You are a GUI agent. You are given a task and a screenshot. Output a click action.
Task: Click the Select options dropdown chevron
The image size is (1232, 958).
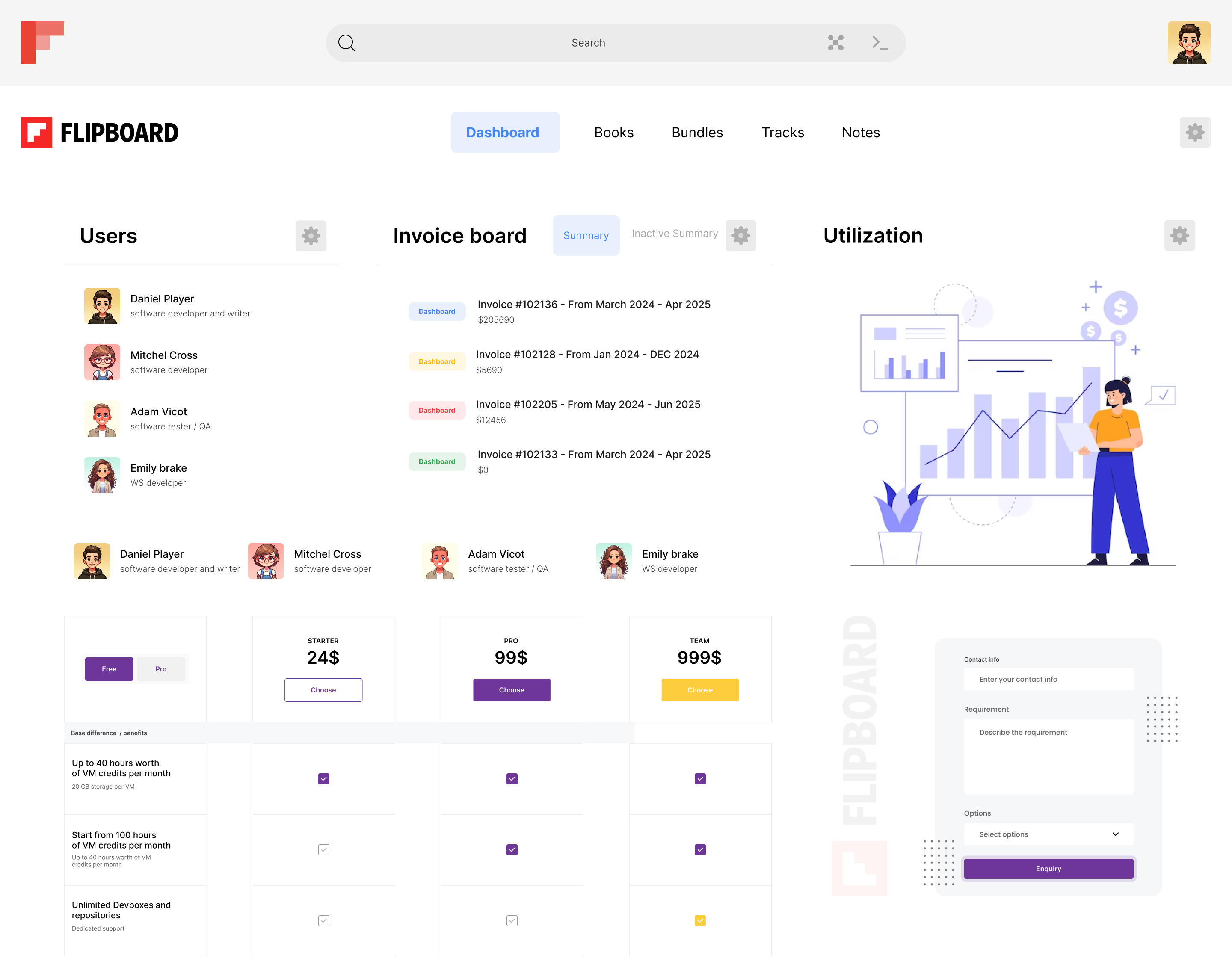pos(1115,834)
